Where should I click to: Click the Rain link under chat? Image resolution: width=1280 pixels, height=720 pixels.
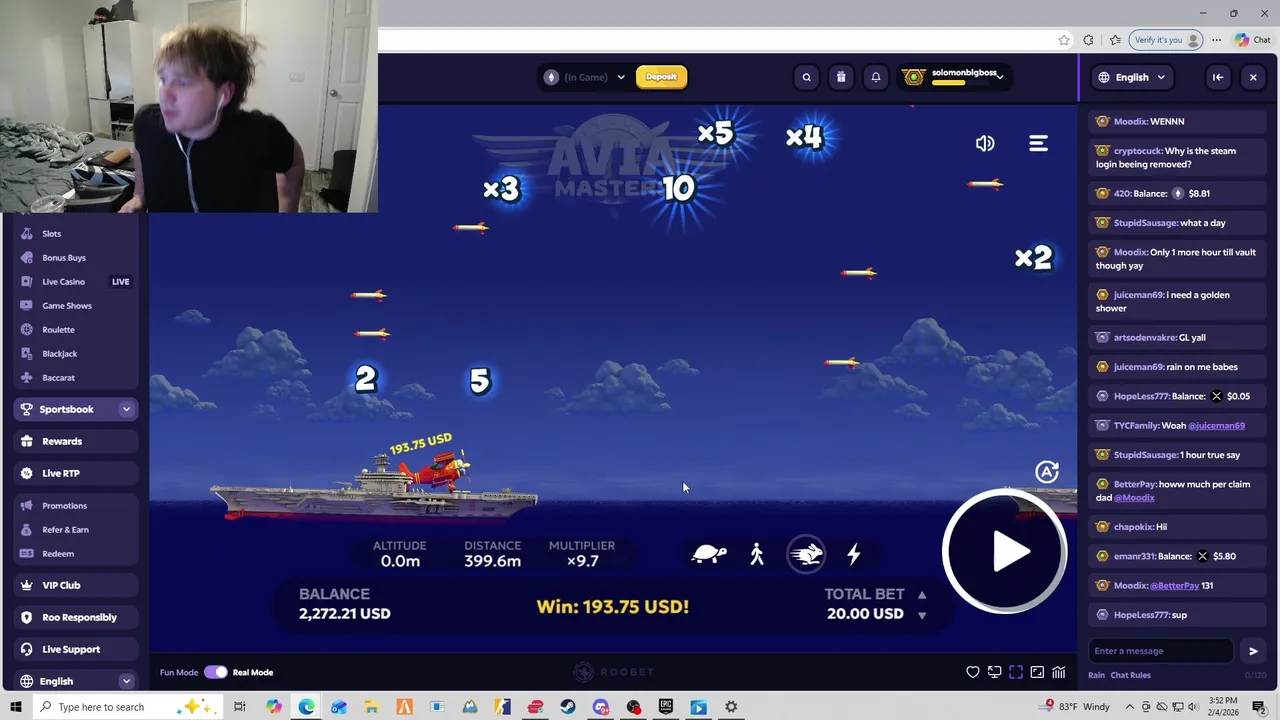point(1096,675)
